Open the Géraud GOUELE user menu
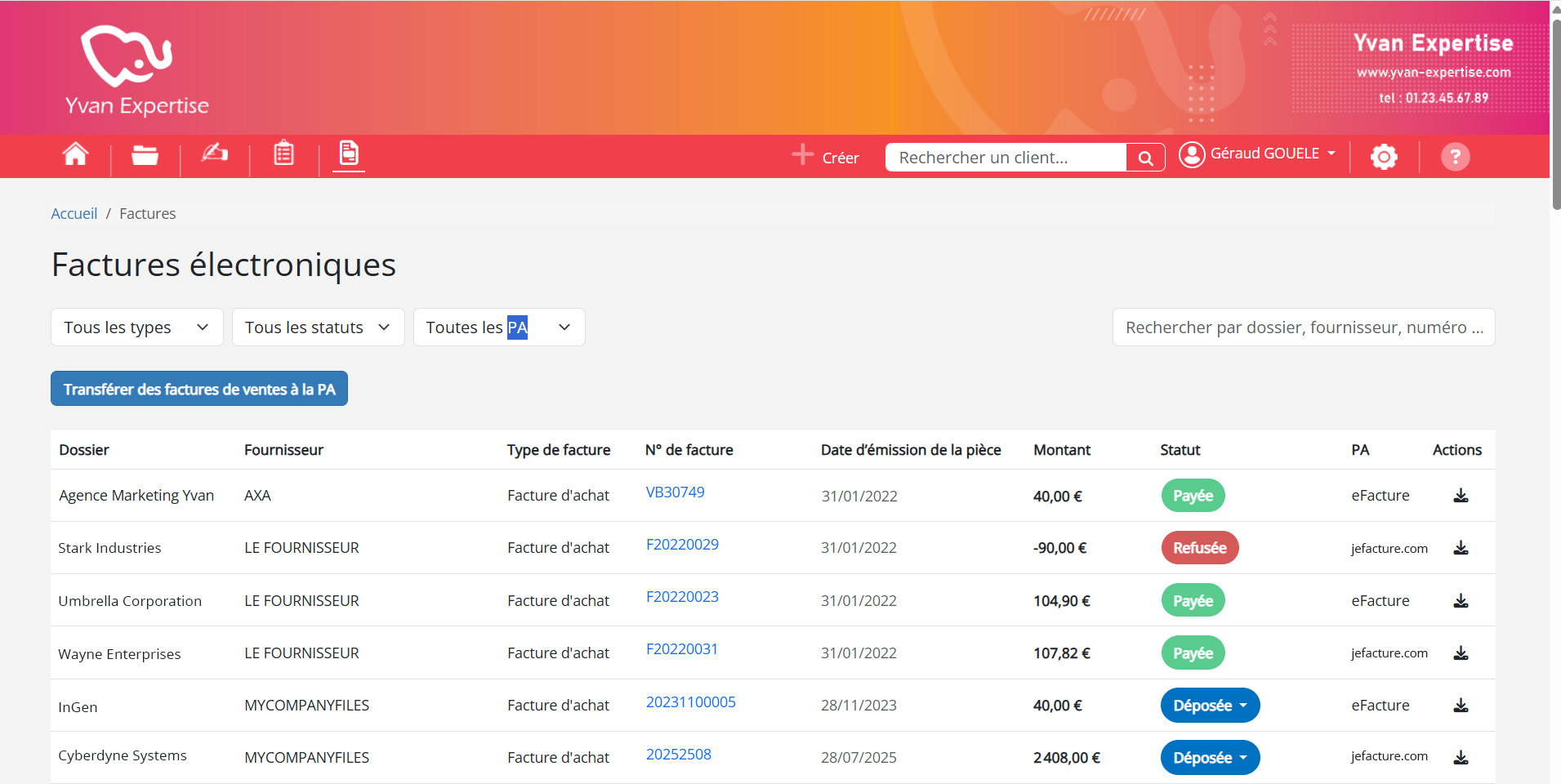Viewport: 1561px width, 784px height. tap(1258, 154)
